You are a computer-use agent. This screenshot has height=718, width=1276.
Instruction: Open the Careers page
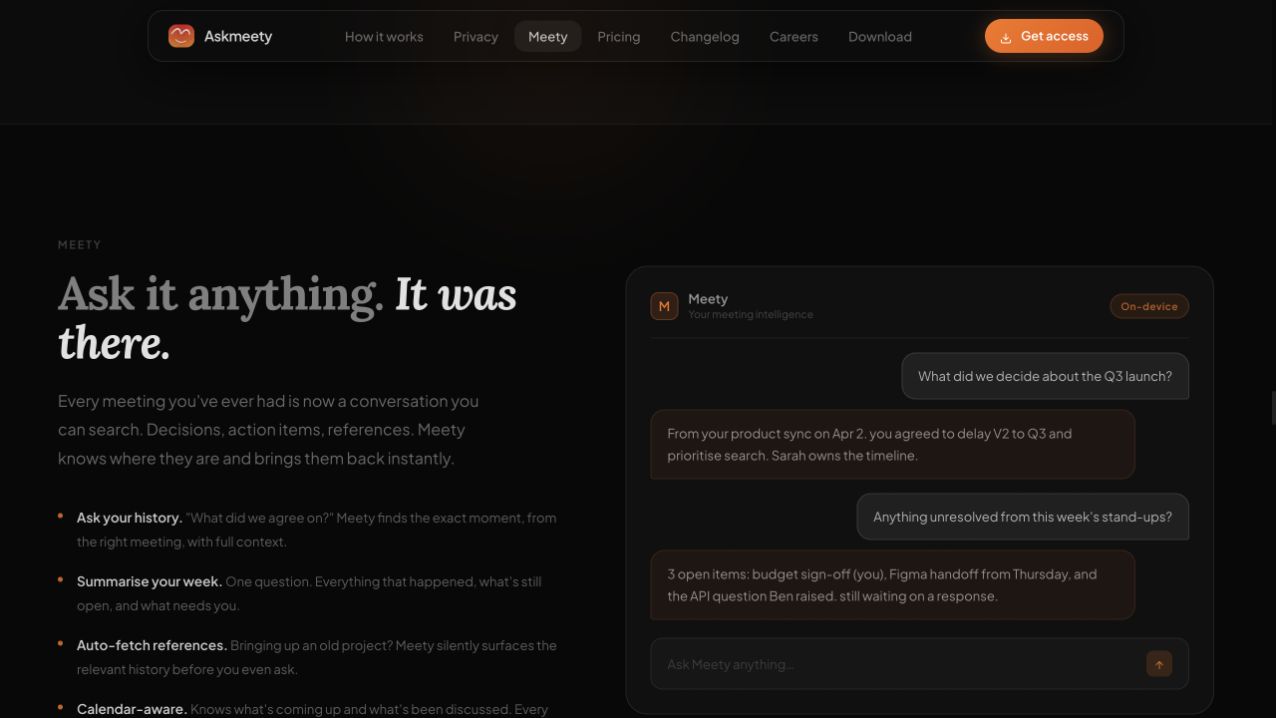(x=794, y=36)
